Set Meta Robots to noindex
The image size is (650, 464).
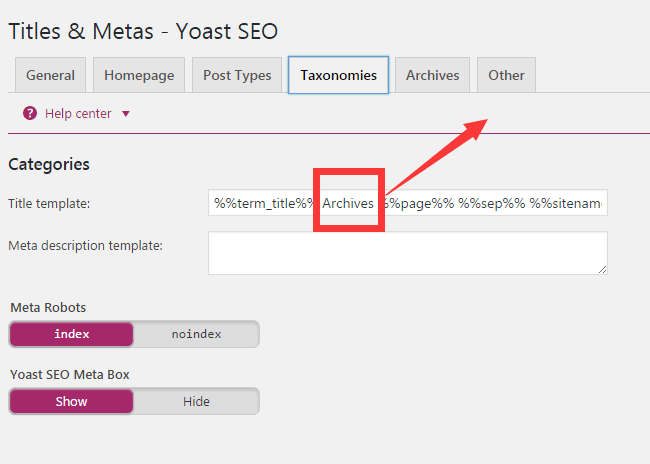pos(196,334)
